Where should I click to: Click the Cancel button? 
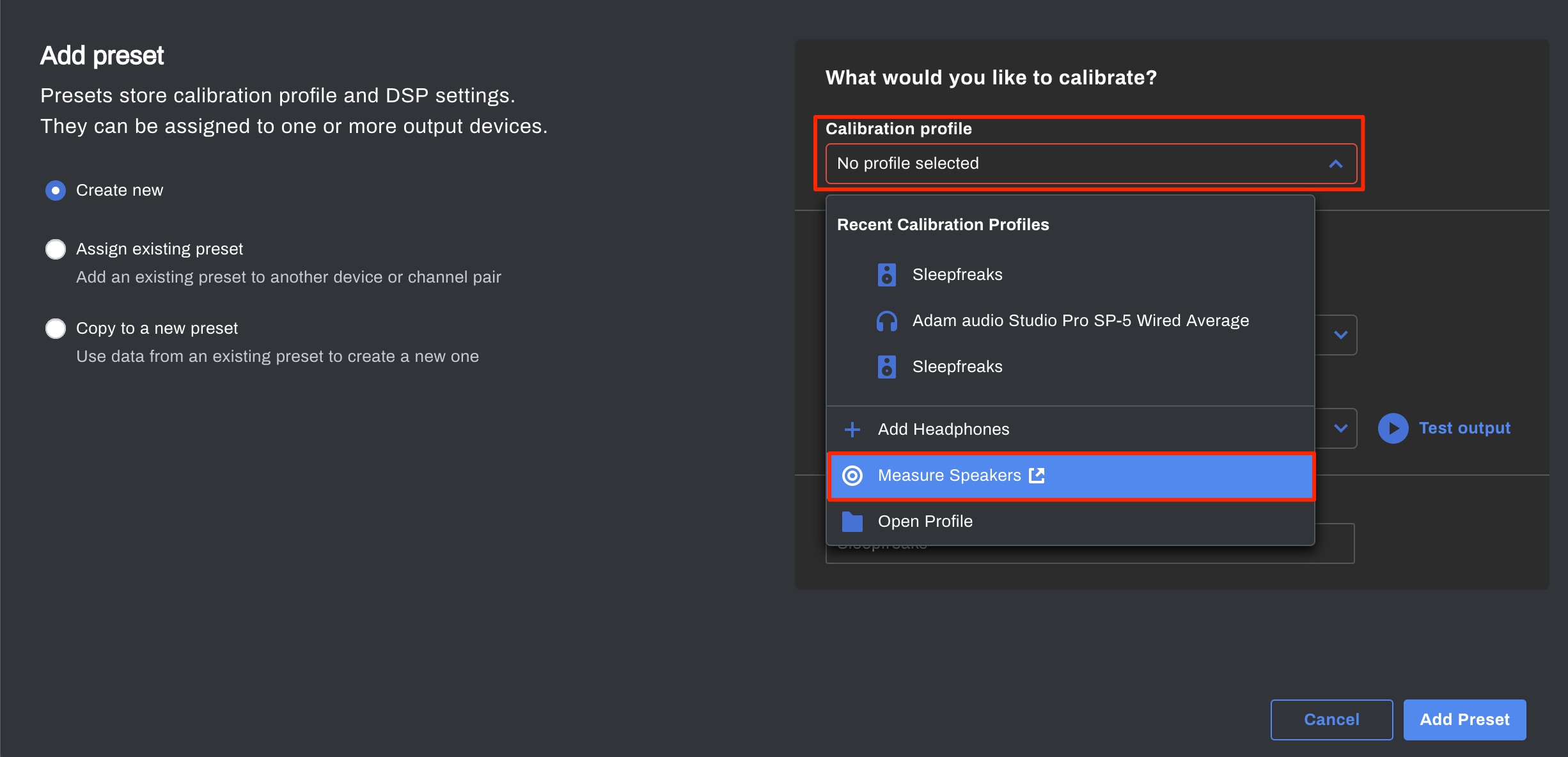[1331, 720]
